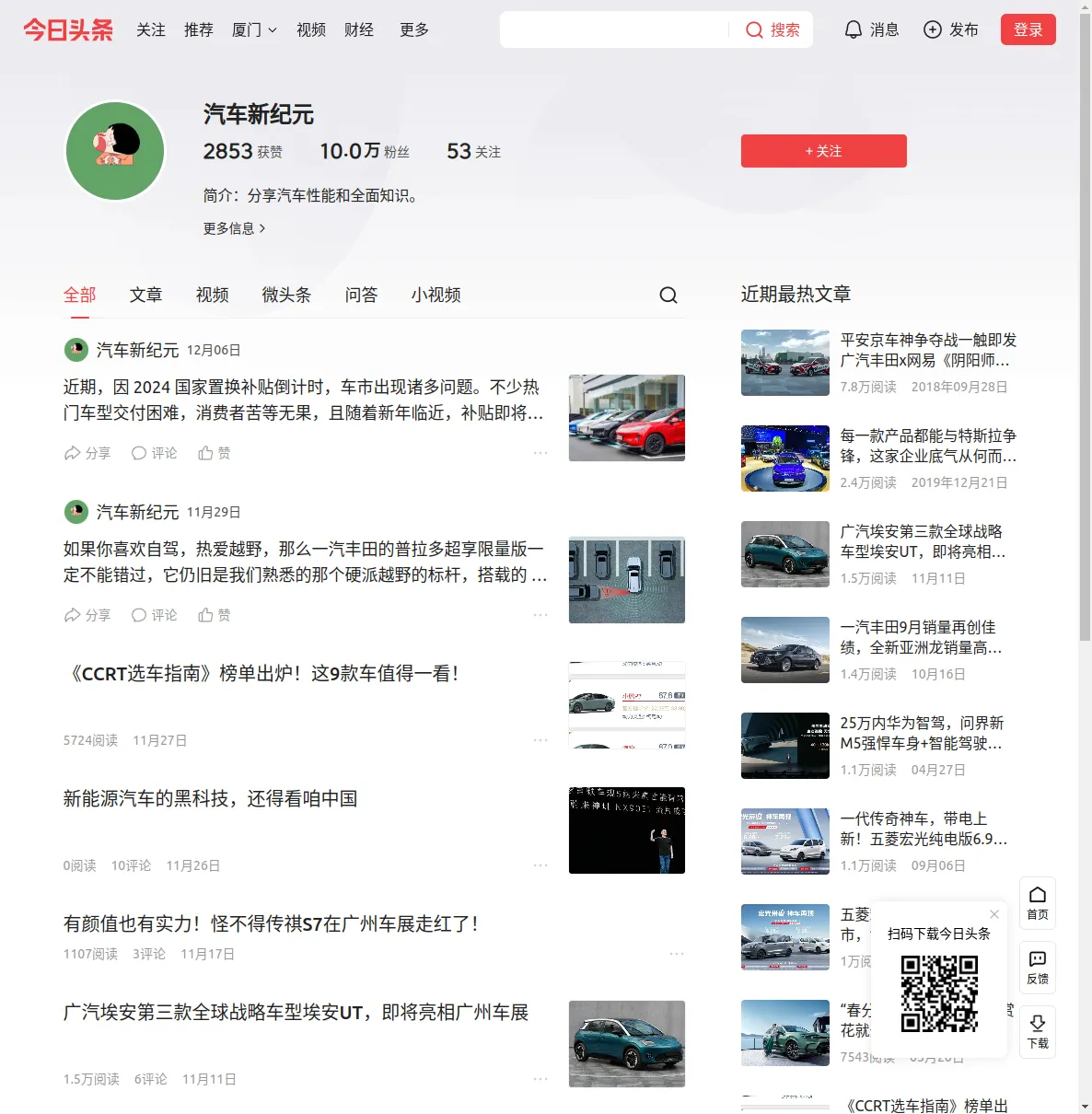Click the 反馈 feedback icon button
Viewport: 1092px width, 1114px height.
1038,968
